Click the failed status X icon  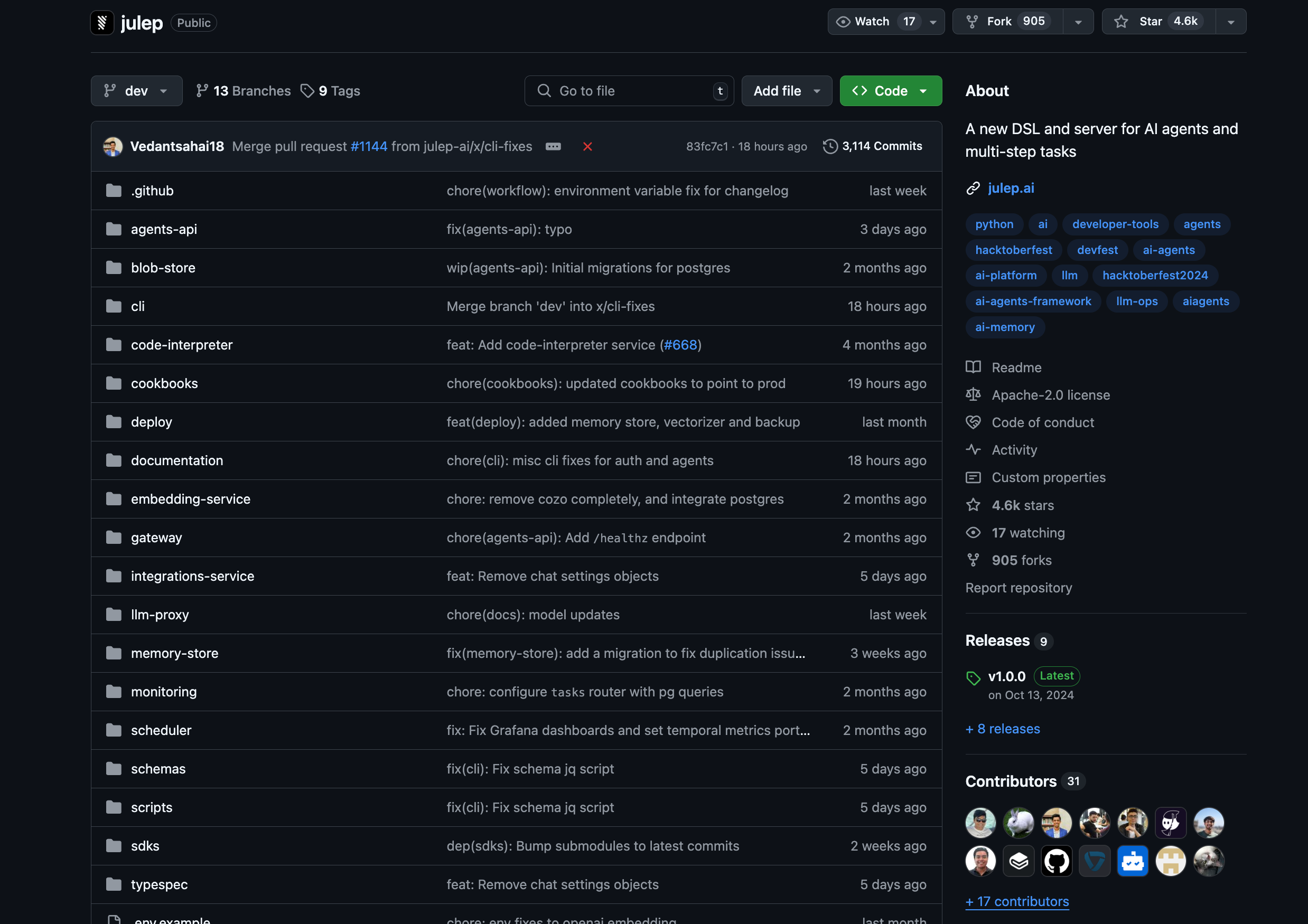[x=587, y=146]
